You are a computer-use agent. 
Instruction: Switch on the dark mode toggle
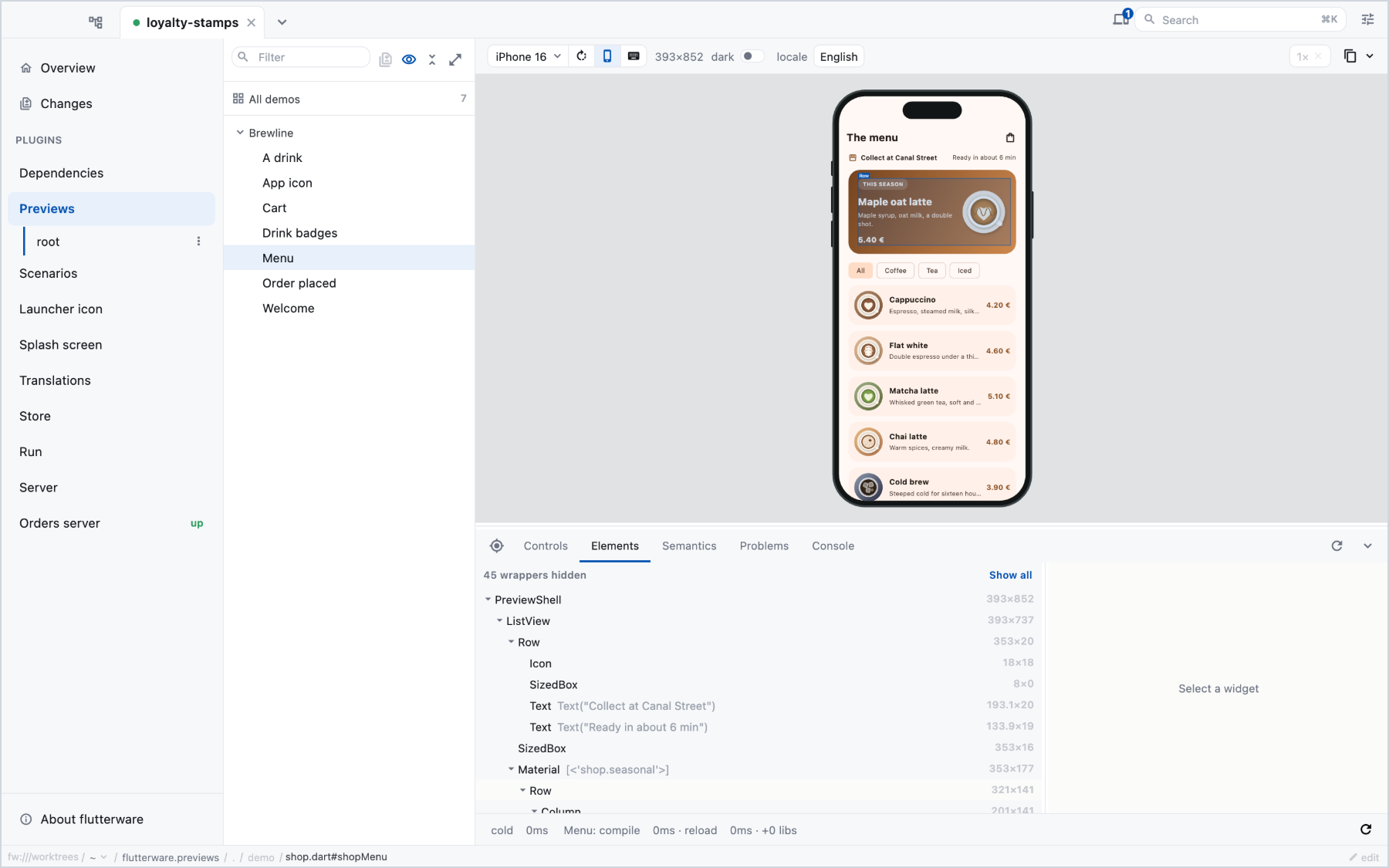click(x=752, y=56)
